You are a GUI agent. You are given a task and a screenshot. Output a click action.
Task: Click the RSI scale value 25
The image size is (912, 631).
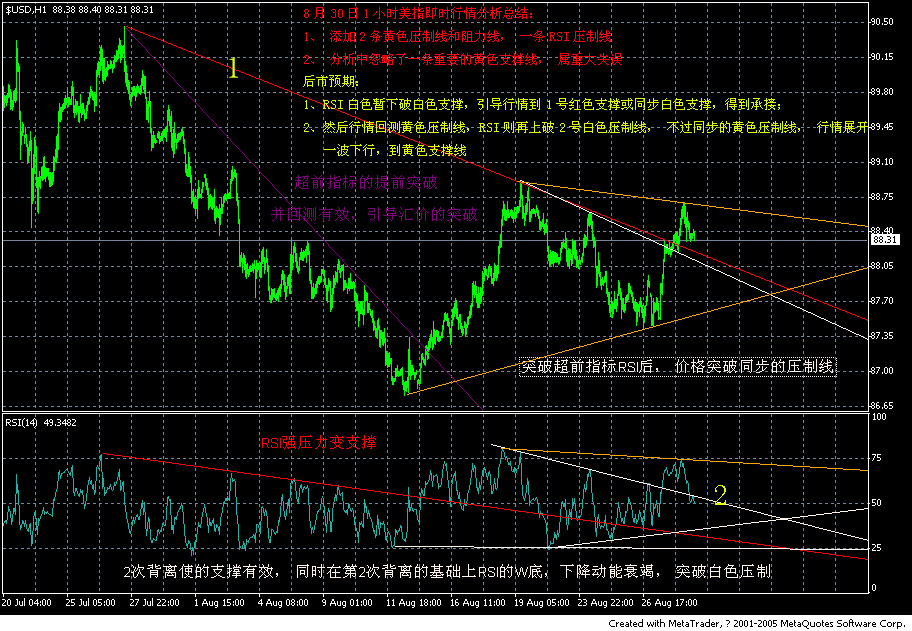877,547
